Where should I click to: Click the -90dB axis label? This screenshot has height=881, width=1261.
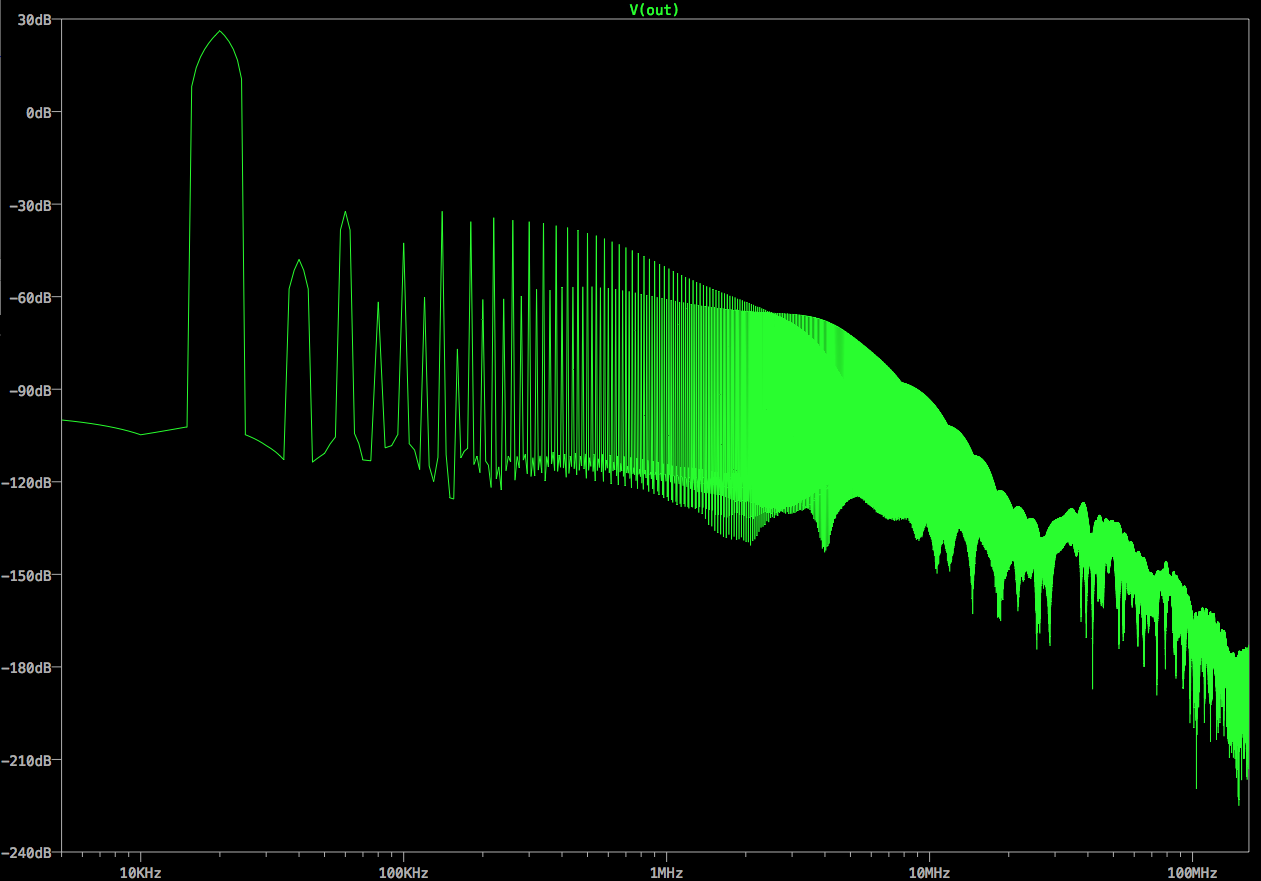pyautogui.click(x=31, y=390)
